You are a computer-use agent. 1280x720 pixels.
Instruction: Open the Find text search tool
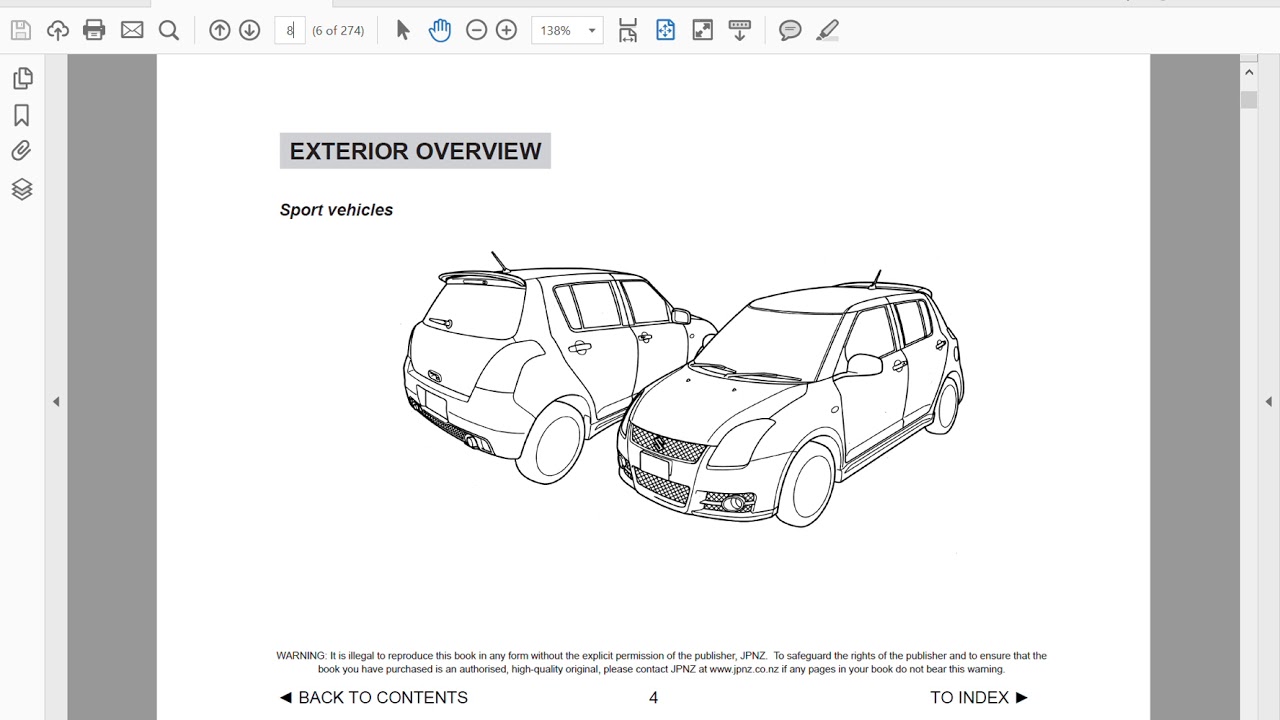coord(169,30)
